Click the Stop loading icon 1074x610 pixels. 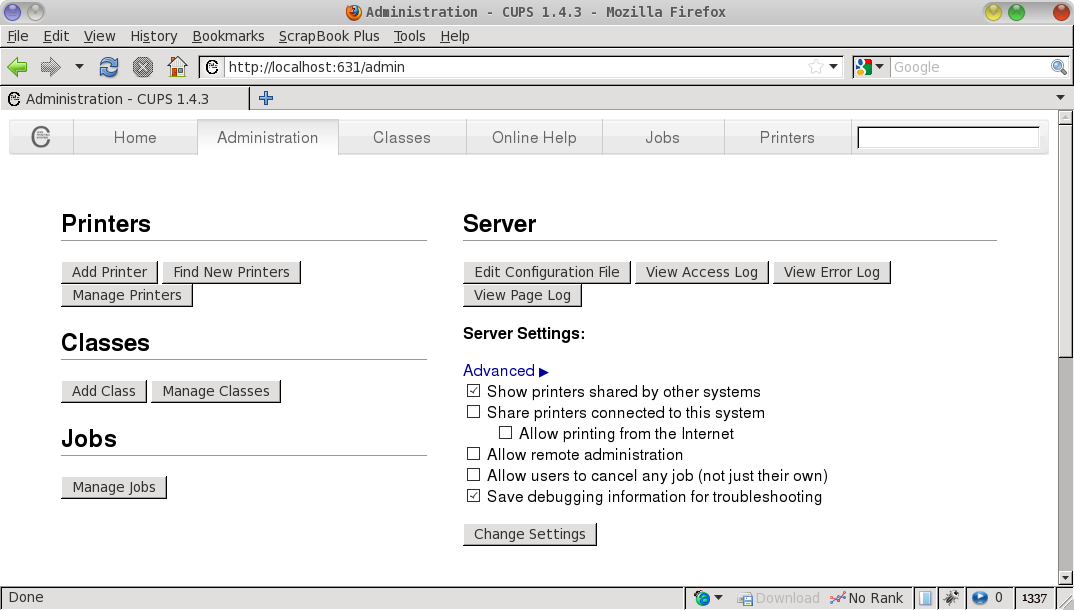point(143,67)
